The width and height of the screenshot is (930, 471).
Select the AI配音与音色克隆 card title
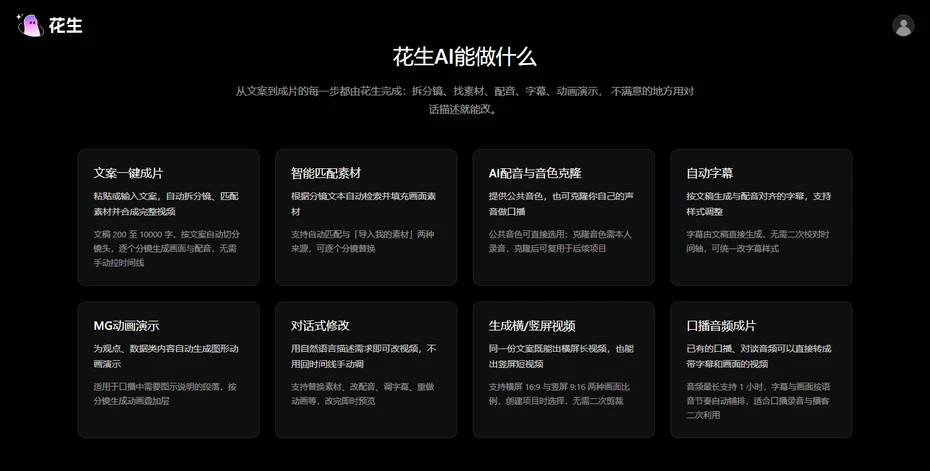535,173
